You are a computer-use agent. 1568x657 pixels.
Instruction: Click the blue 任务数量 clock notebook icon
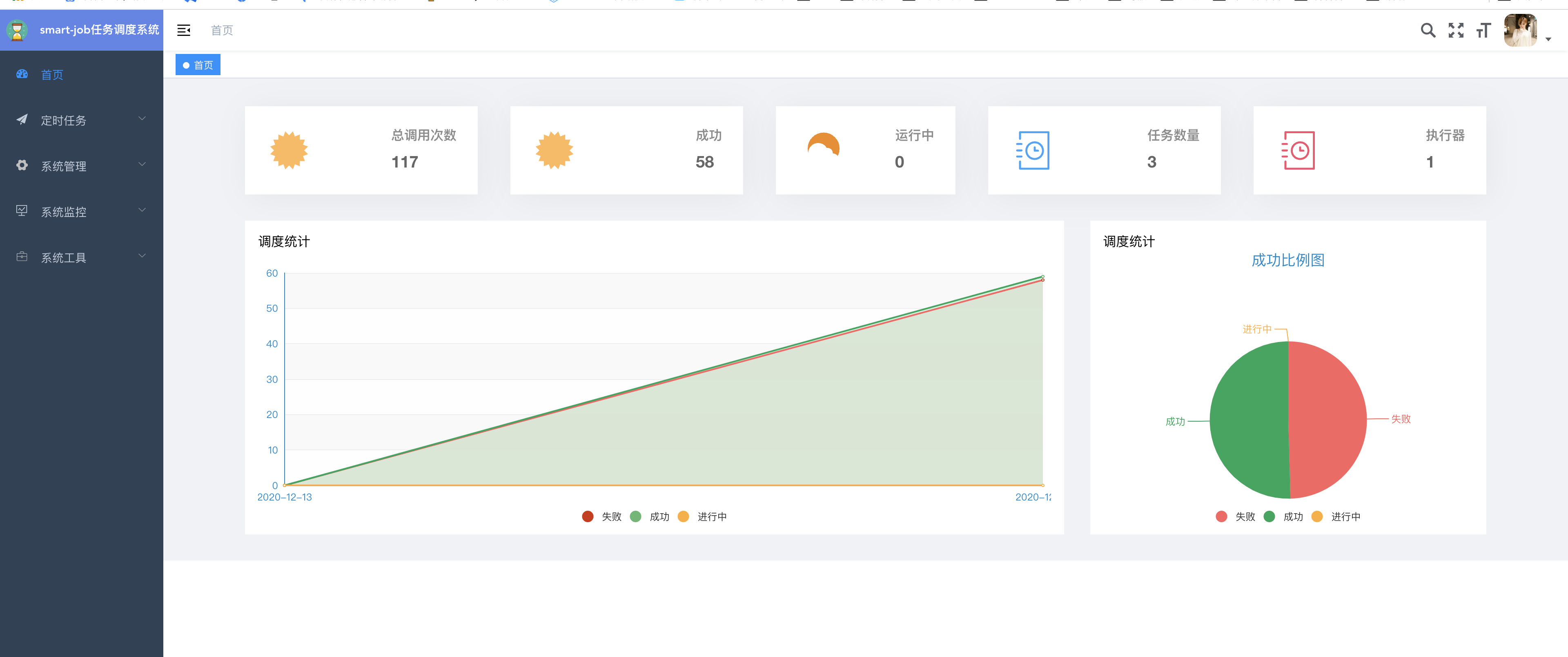point(1033,150)
